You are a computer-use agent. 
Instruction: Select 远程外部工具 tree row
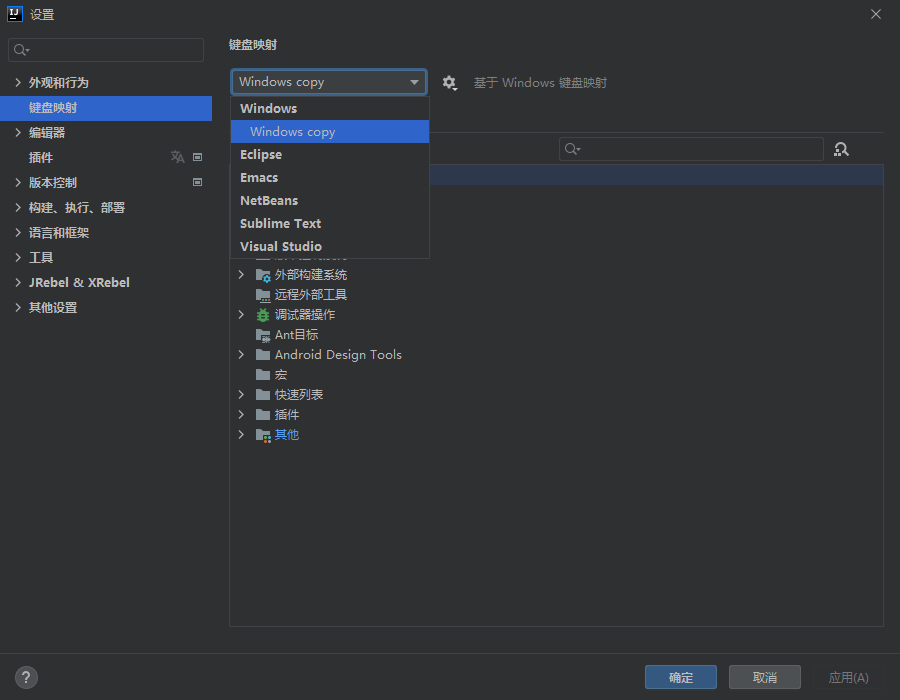coord(556,295)
